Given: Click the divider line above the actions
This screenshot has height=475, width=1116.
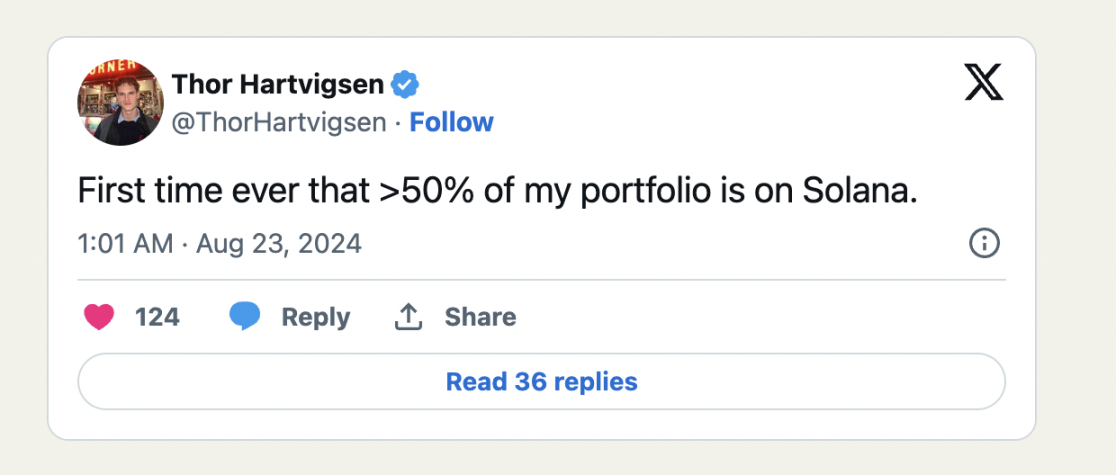Looking at the screenshot, I should pyautogui.click(x=541, y=280).
